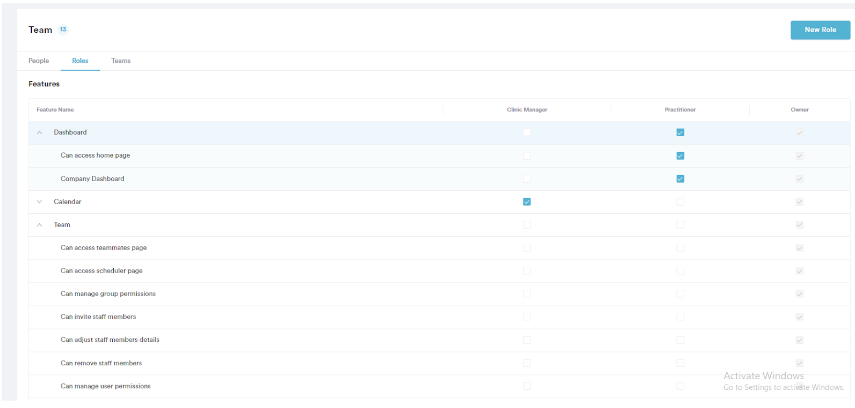Collapse the Team feature group
This screenshot has height=408, width=855.
40,225
